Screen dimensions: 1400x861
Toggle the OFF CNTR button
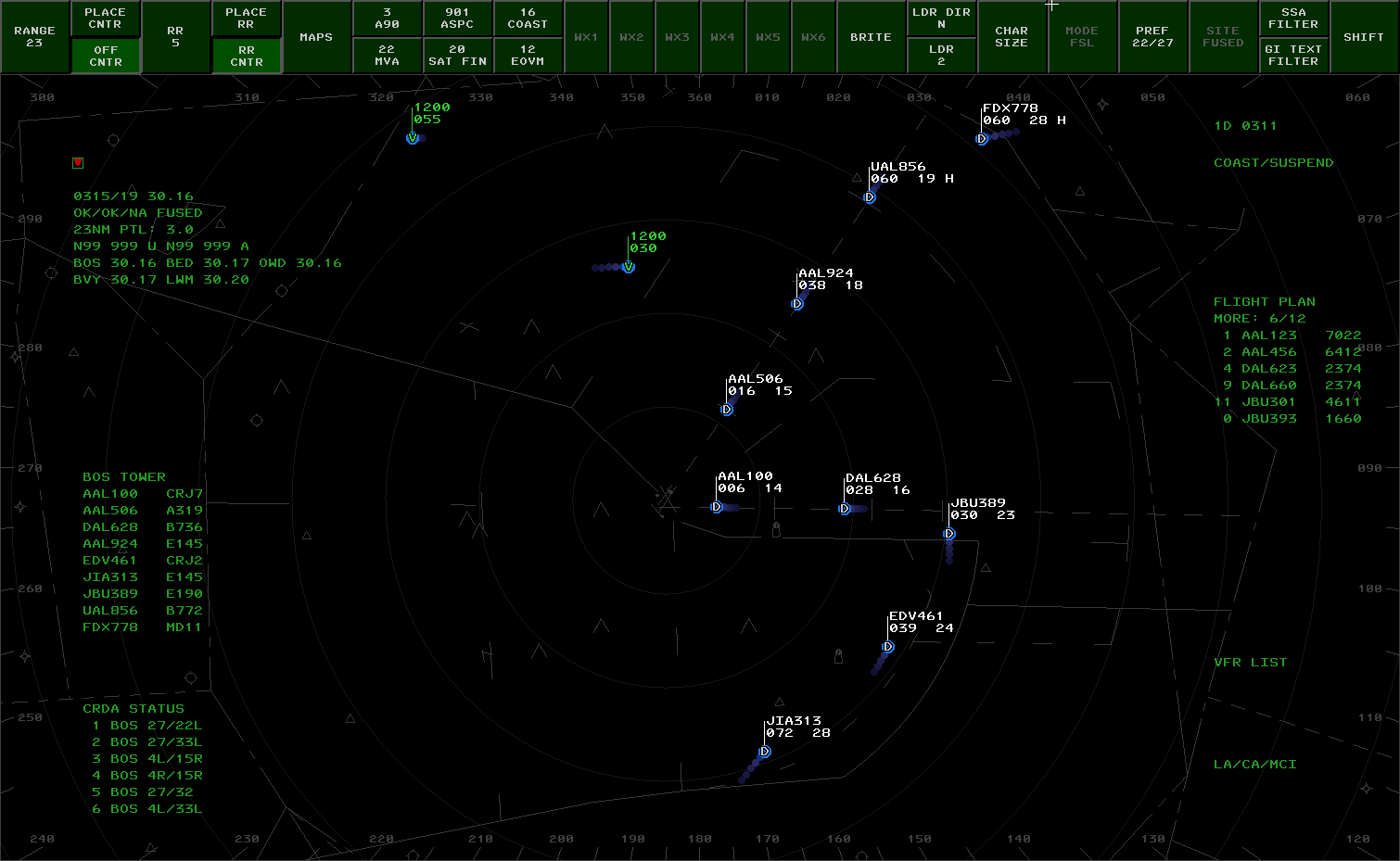tap(106, 56)
